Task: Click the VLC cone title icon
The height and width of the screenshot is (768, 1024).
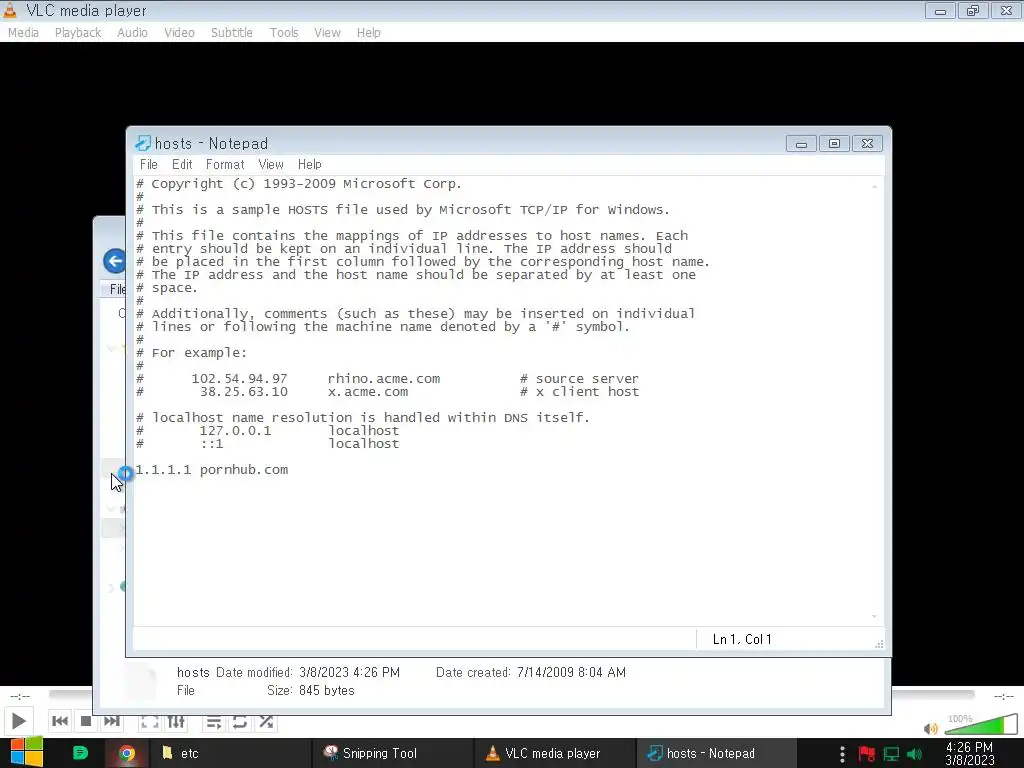Action: [10, 10]
